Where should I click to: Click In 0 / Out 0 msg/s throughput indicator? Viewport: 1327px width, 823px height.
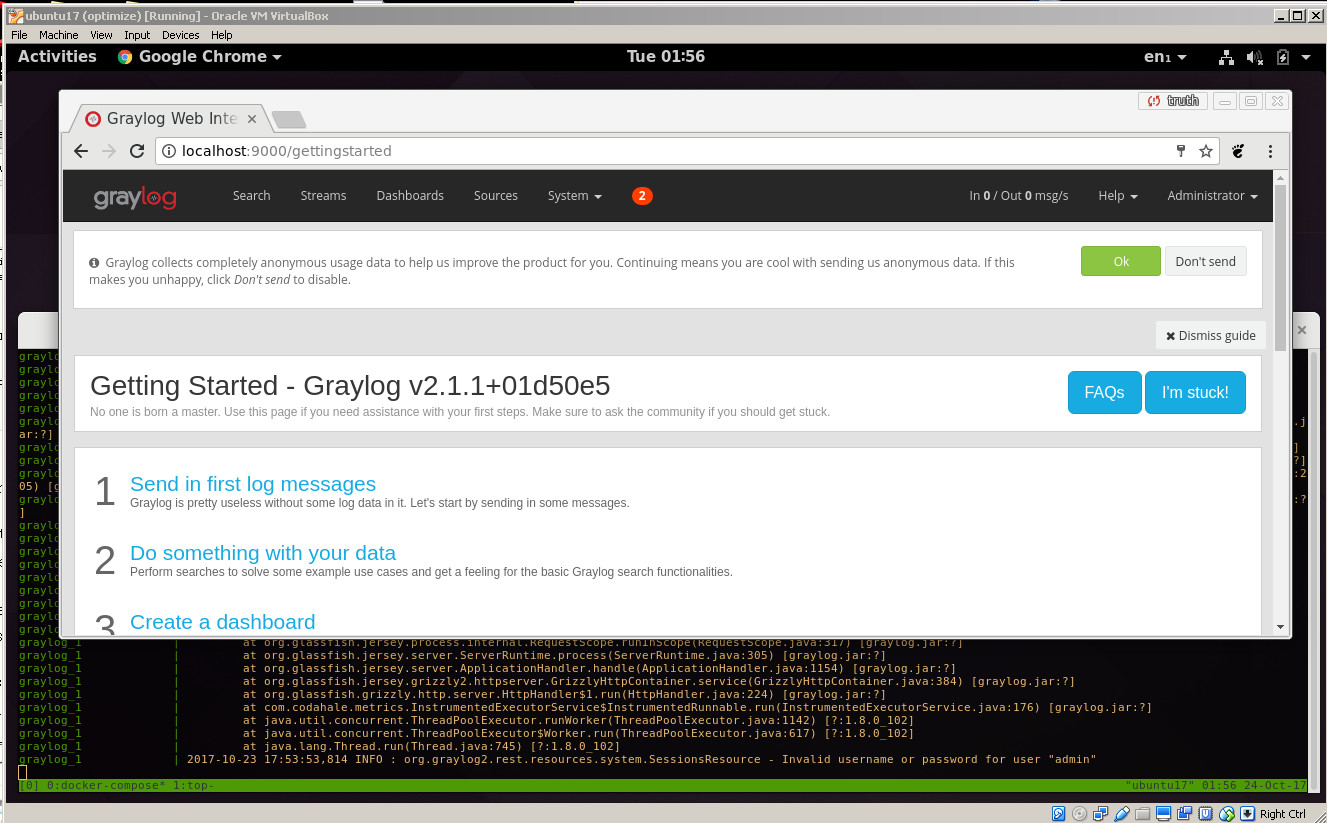click(x=1018, y=196)
